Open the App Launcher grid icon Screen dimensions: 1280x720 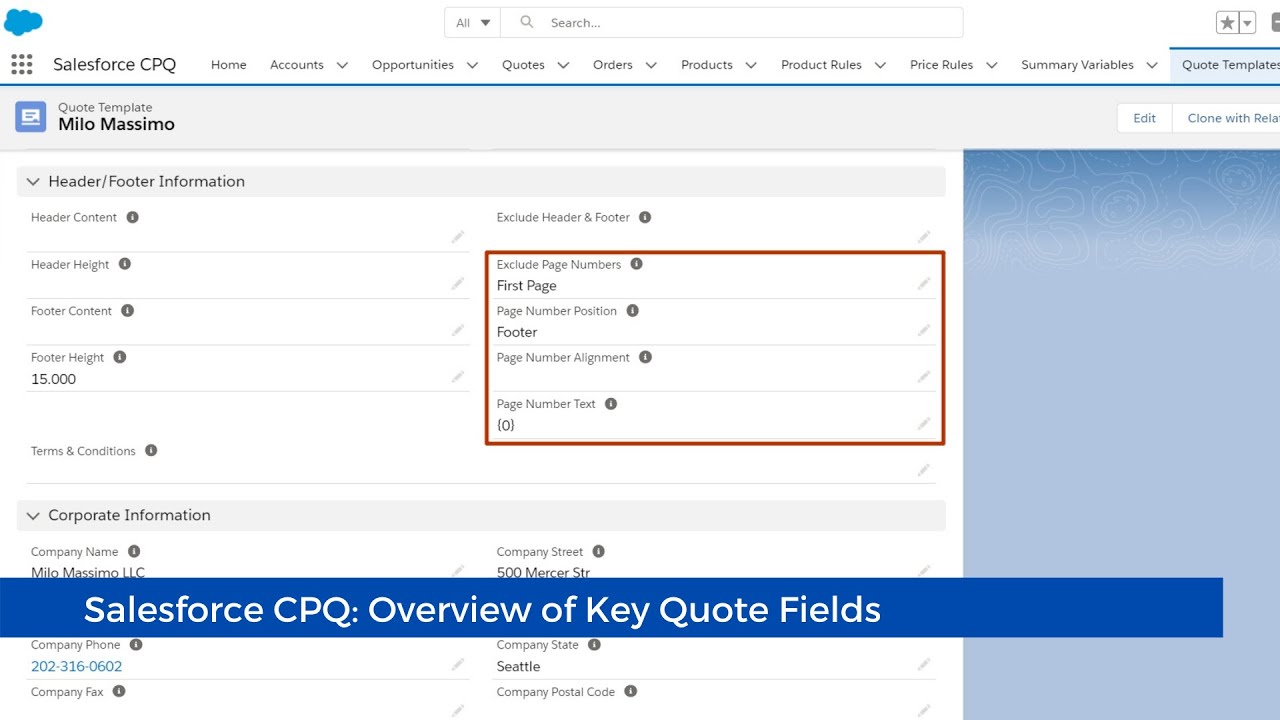(x=21, y=64)
